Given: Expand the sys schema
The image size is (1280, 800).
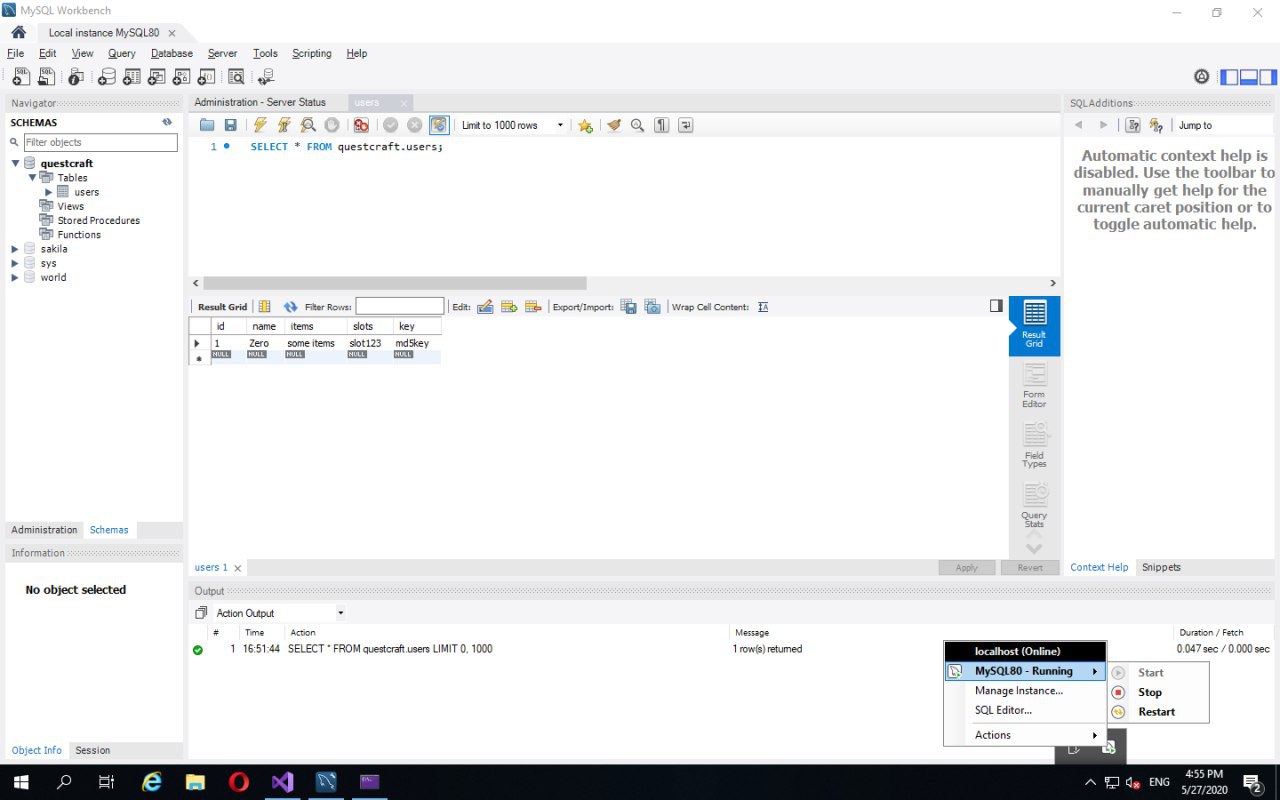Looking at the screenshot, I should [15, 263].
